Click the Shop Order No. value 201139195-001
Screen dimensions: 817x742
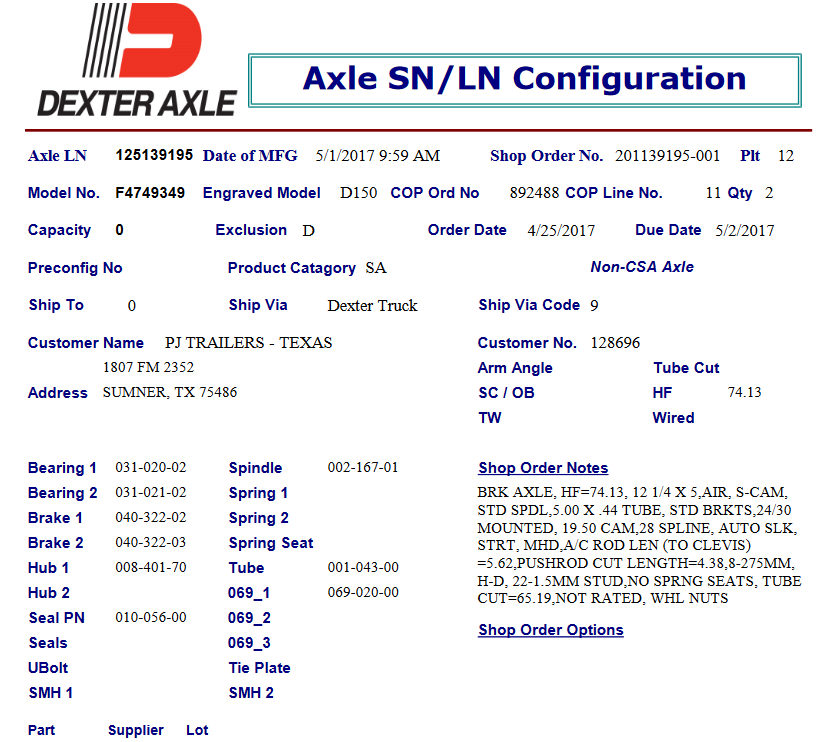pos(667,156)
